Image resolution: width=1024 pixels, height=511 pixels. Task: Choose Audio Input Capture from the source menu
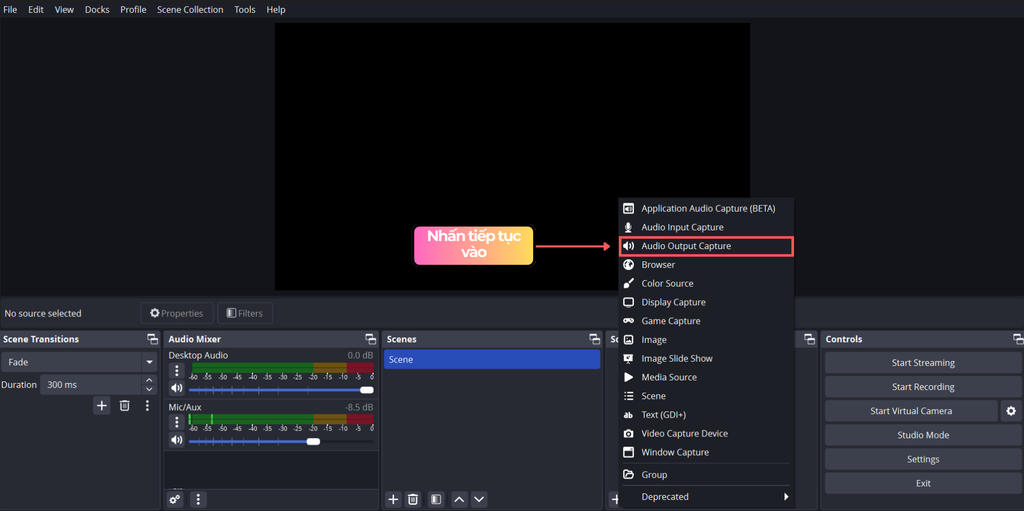coord(706,227)
